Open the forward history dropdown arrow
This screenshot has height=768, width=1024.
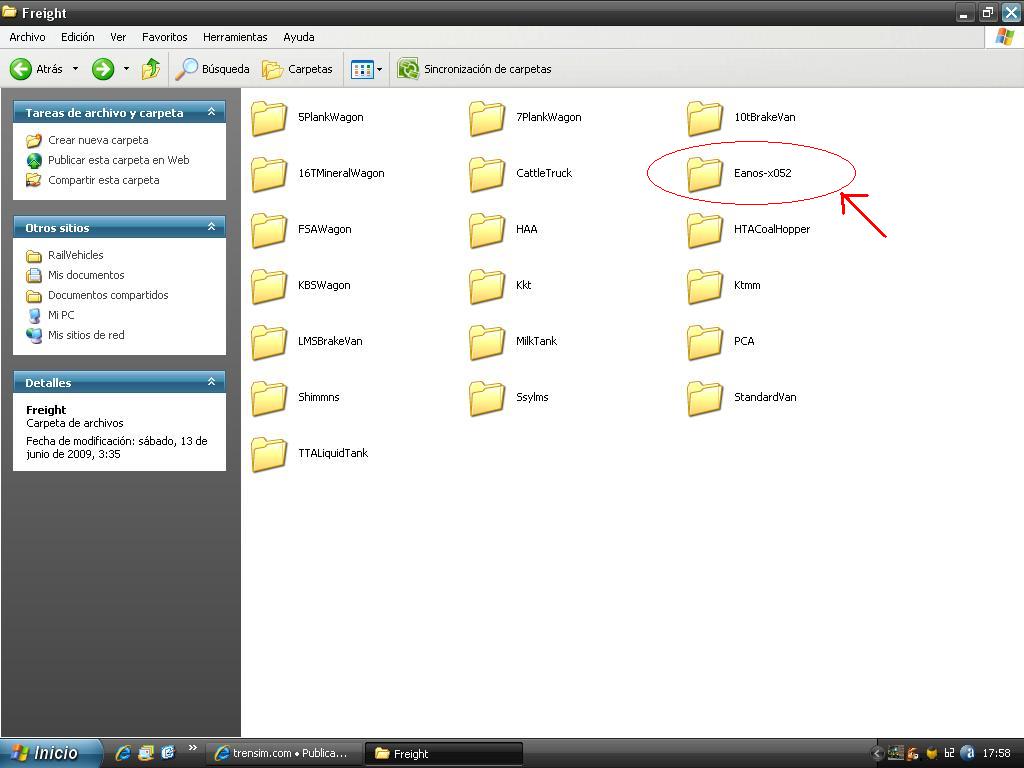click(126, 69)
